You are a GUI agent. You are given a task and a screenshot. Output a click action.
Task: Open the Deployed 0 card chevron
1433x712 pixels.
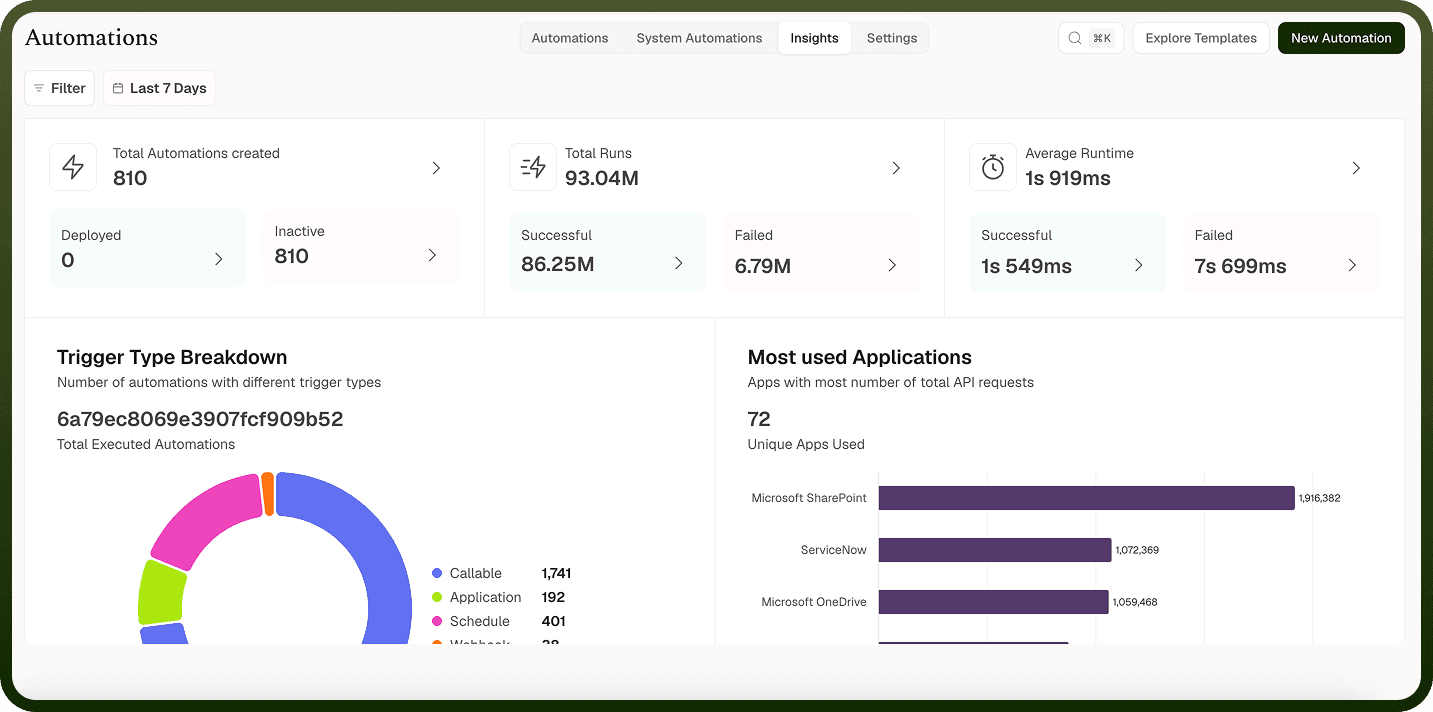pyautogui.click(x=219, y=259)
